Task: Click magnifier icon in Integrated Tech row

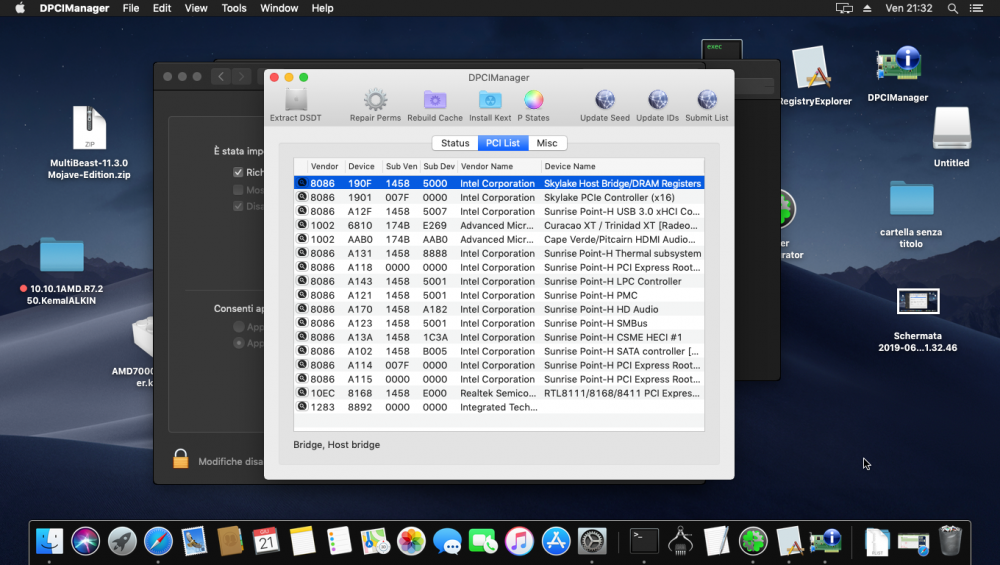Action: coord(302,407)
